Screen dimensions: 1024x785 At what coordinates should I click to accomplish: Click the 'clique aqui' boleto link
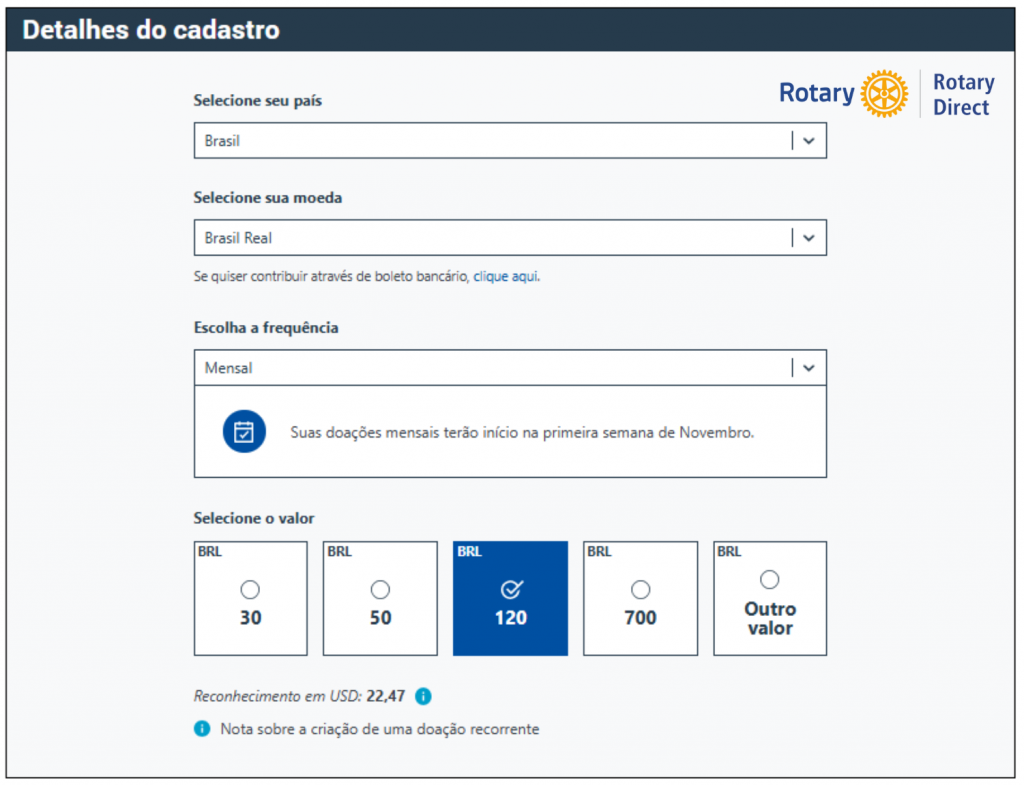click(506, 276)
